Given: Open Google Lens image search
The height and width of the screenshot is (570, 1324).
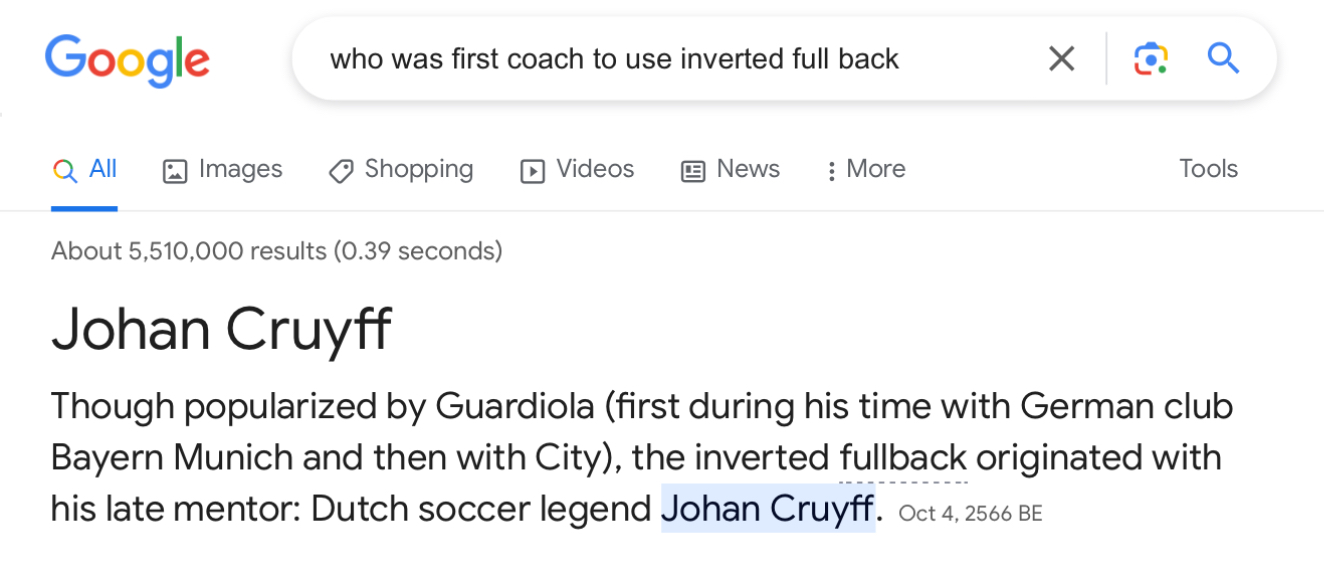Looking at the screenshot, I should coord(1151,59).
